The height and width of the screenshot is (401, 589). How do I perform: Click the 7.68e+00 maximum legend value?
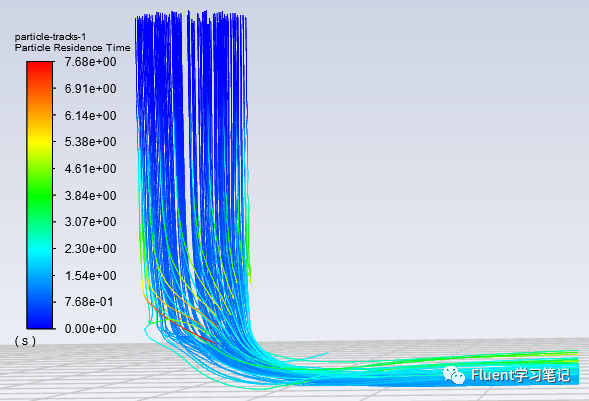coord(90,62)
